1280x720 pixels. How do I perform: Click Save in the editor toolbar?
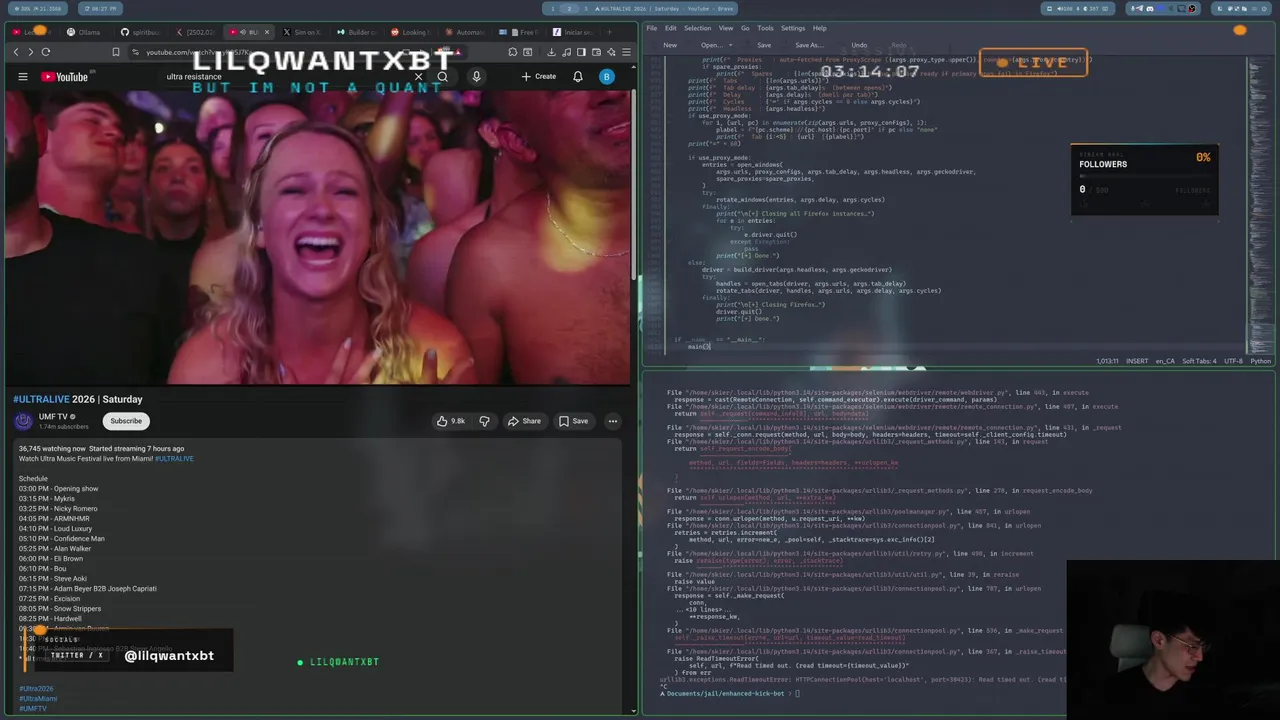click(x=764, y=45)
